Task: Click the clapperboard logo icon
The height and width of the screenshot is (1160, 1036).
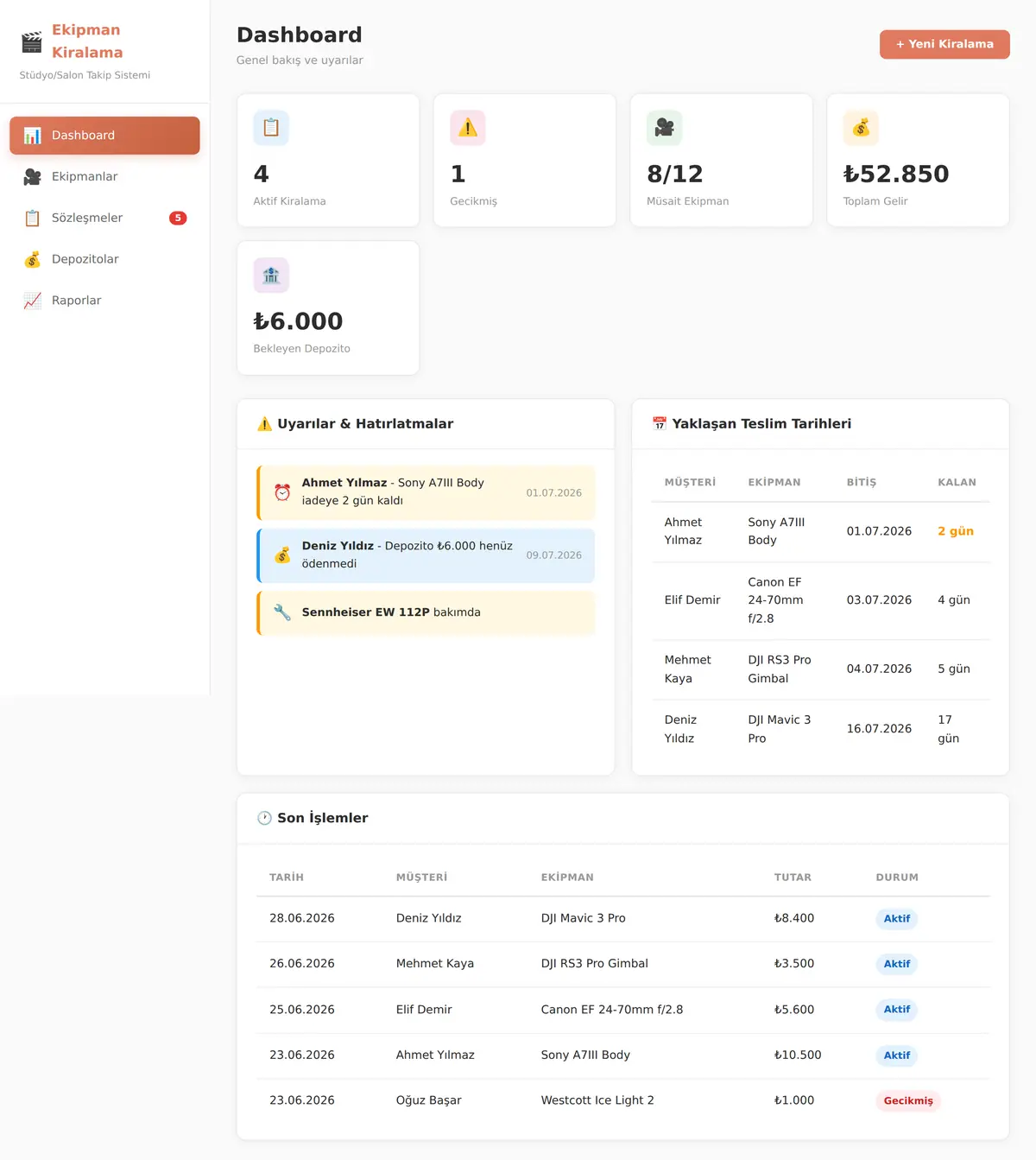Action: tap(32, 41)
